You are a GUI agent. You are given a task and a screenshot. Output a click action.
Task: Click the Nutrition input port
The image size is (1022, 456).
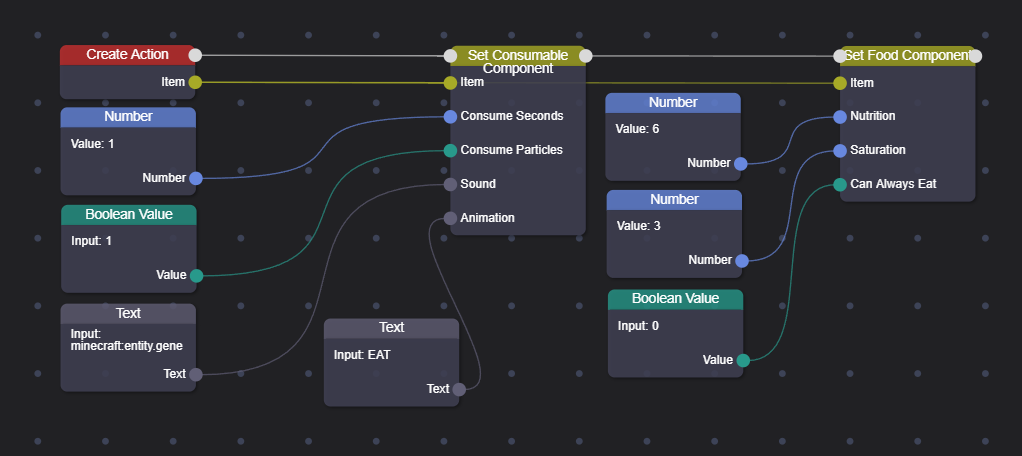pyautogui.click(x=840, y=117)
